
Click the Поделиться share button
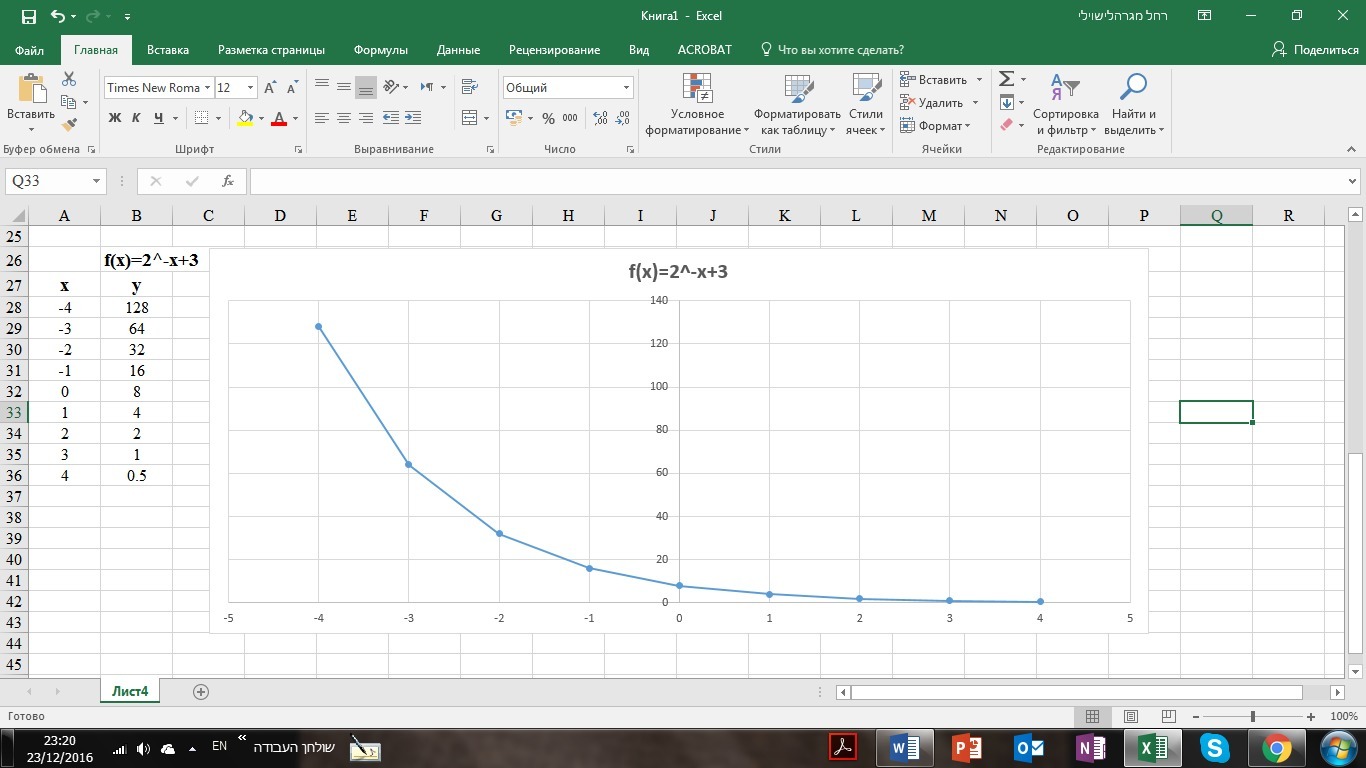click(1315, 50)
